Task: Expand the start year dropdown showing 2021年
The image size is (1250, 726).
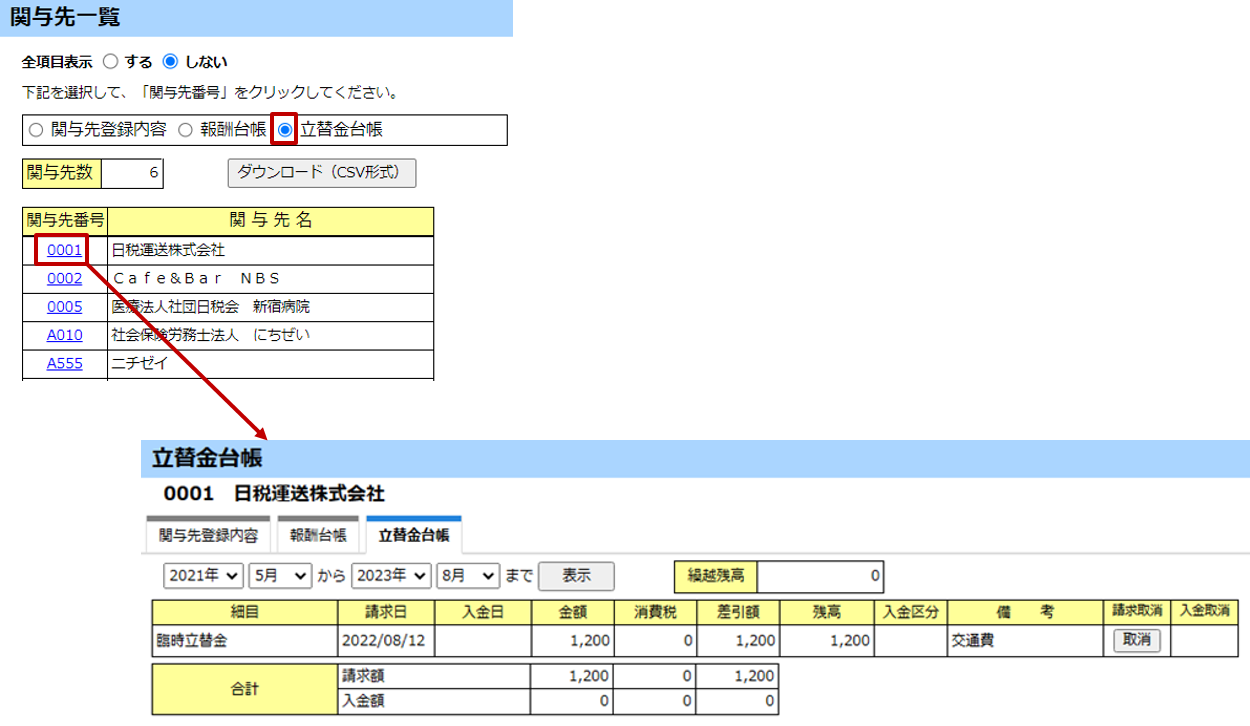Action: click(x=204, y=576)
